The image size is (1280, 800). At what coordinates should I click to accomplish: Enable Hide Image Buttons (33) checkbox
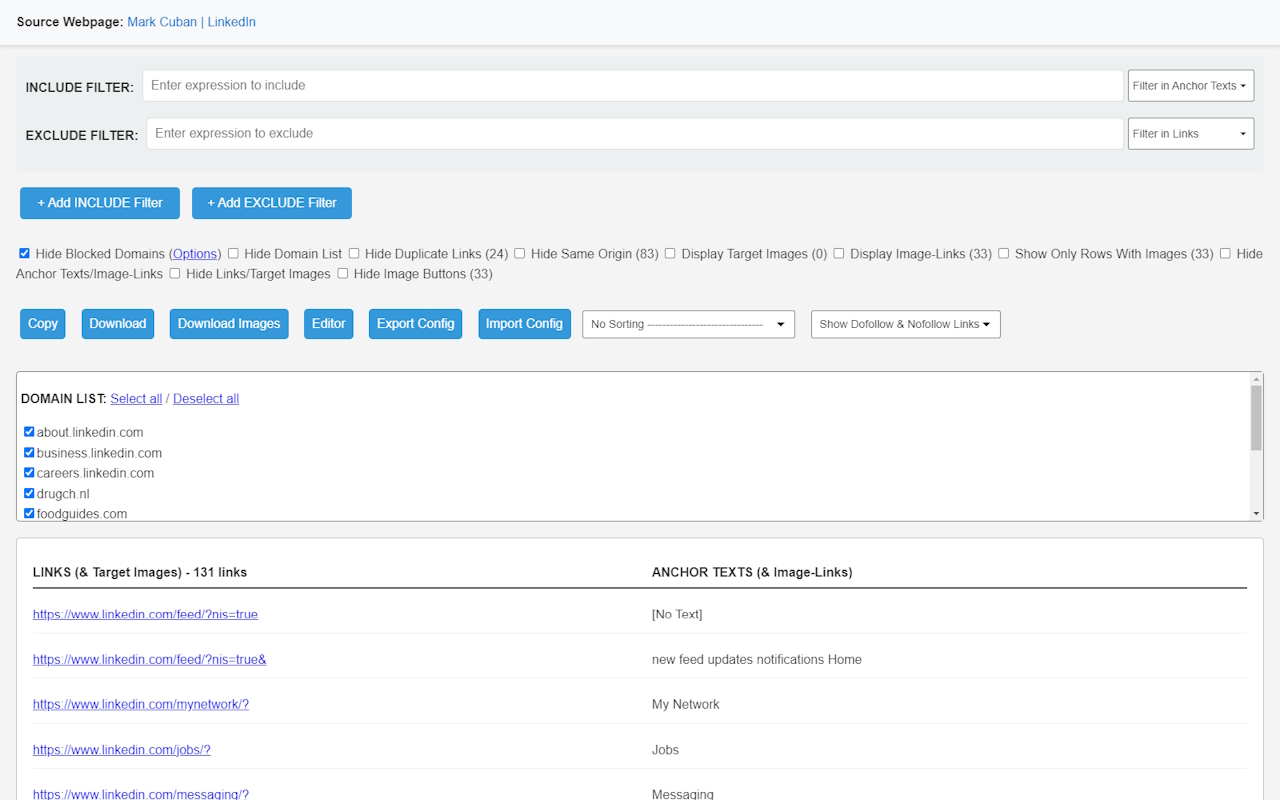343,273
